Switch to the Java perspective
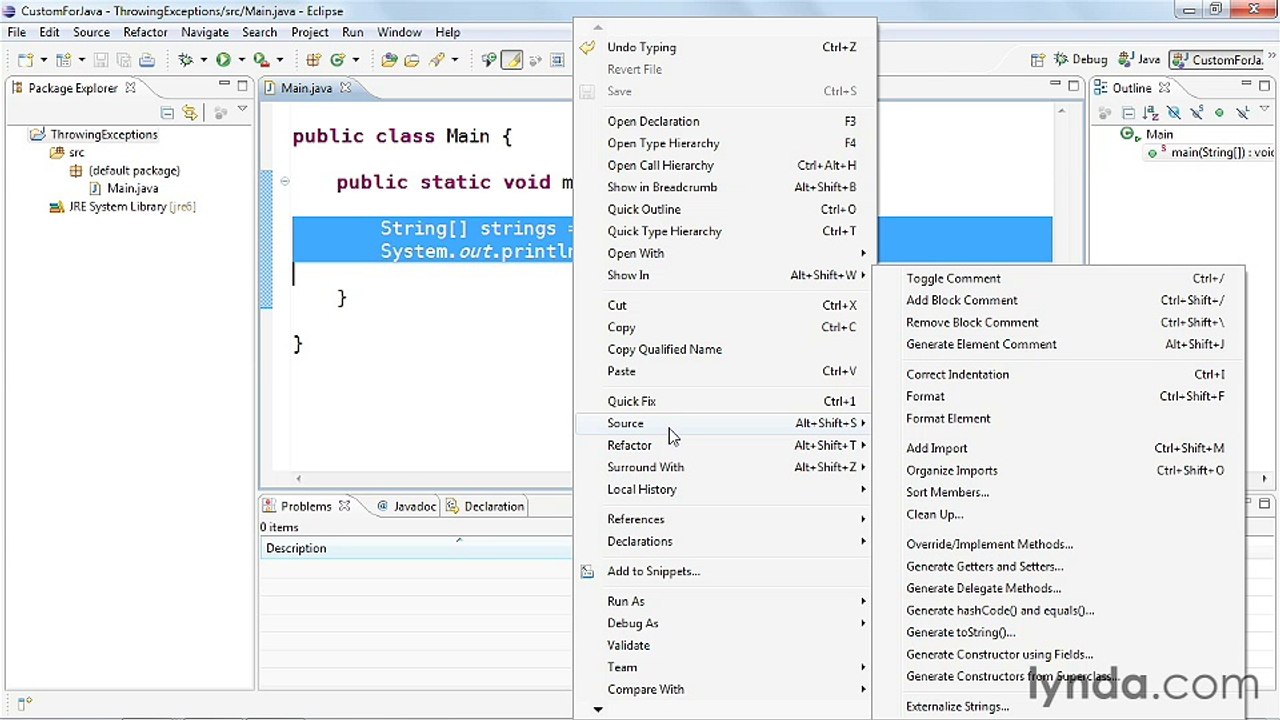Image resolution: width=1280 pixels, height=720 pixels. point(1139,60)
